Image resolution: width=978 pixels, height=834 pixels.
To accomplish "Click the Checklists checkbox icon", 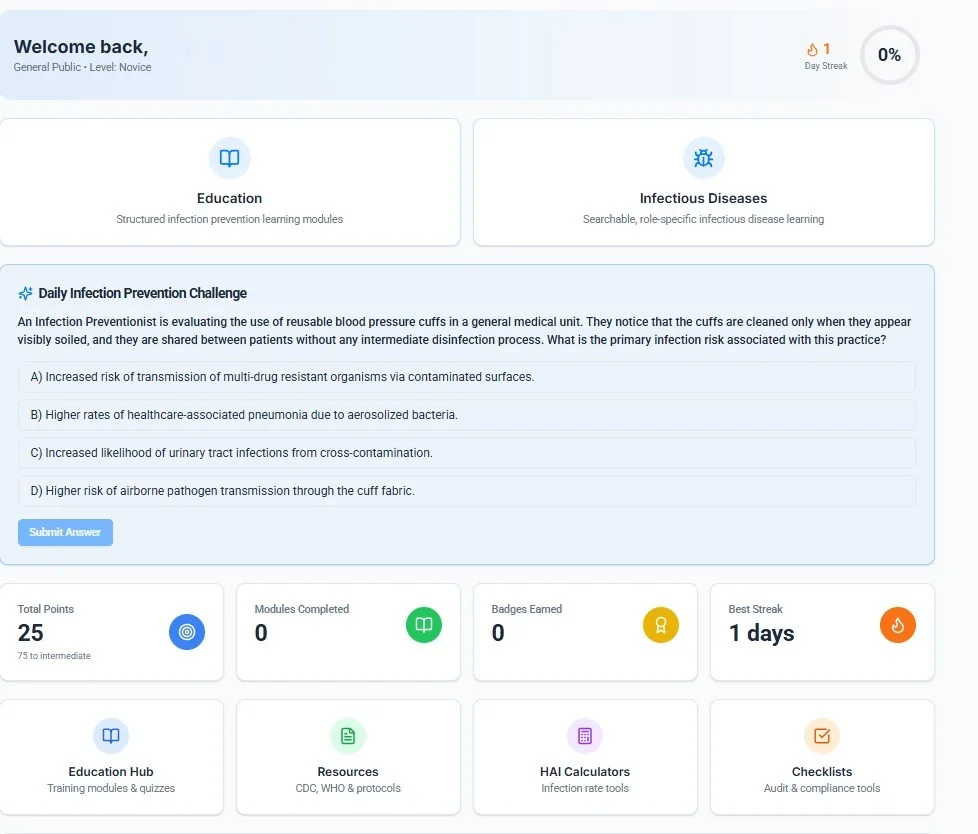I will click(822, 736).
